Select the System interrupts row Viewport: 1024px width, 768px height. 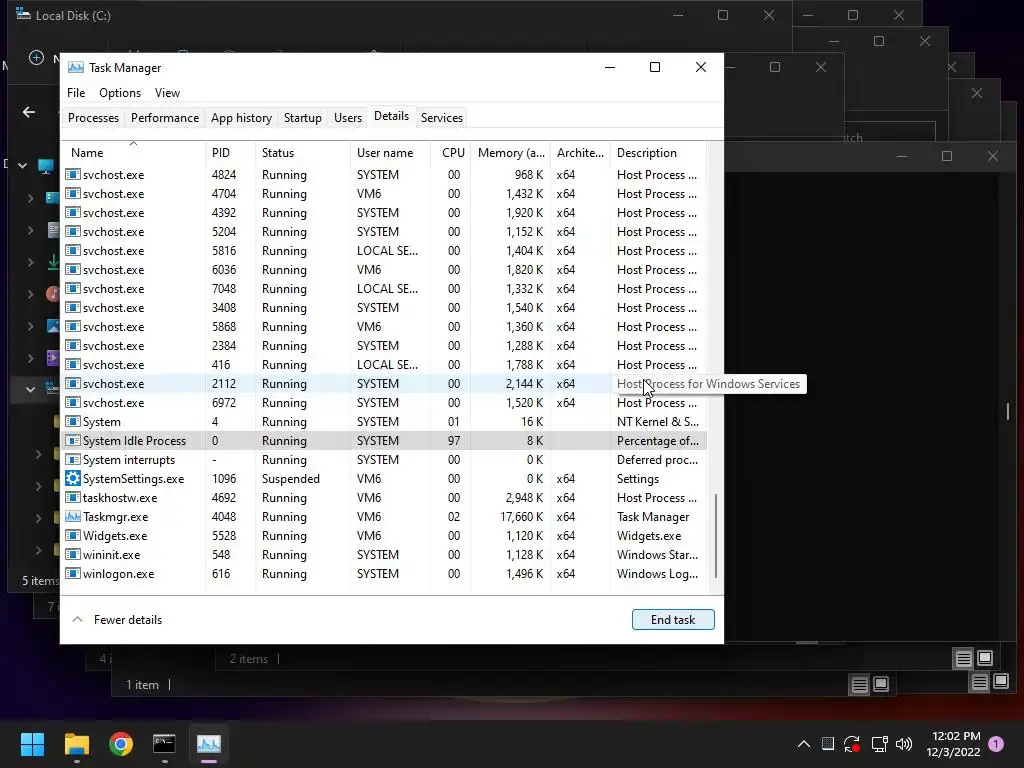pos(384,460)
